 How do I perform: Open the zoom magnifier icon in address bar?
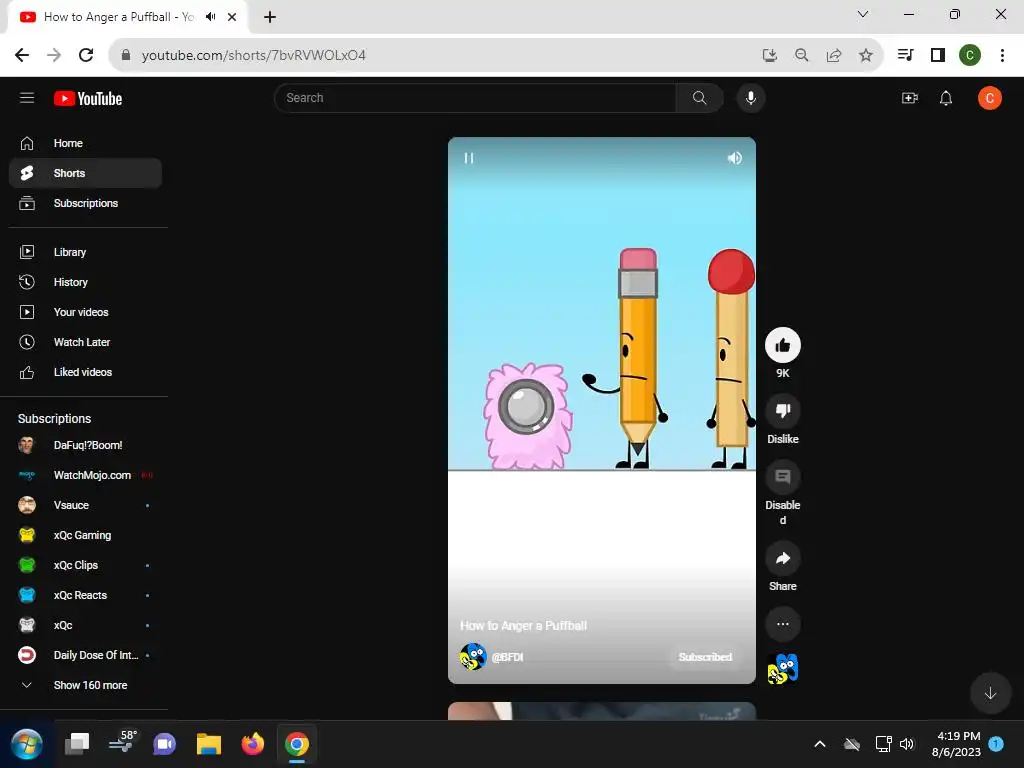point(802,56)
